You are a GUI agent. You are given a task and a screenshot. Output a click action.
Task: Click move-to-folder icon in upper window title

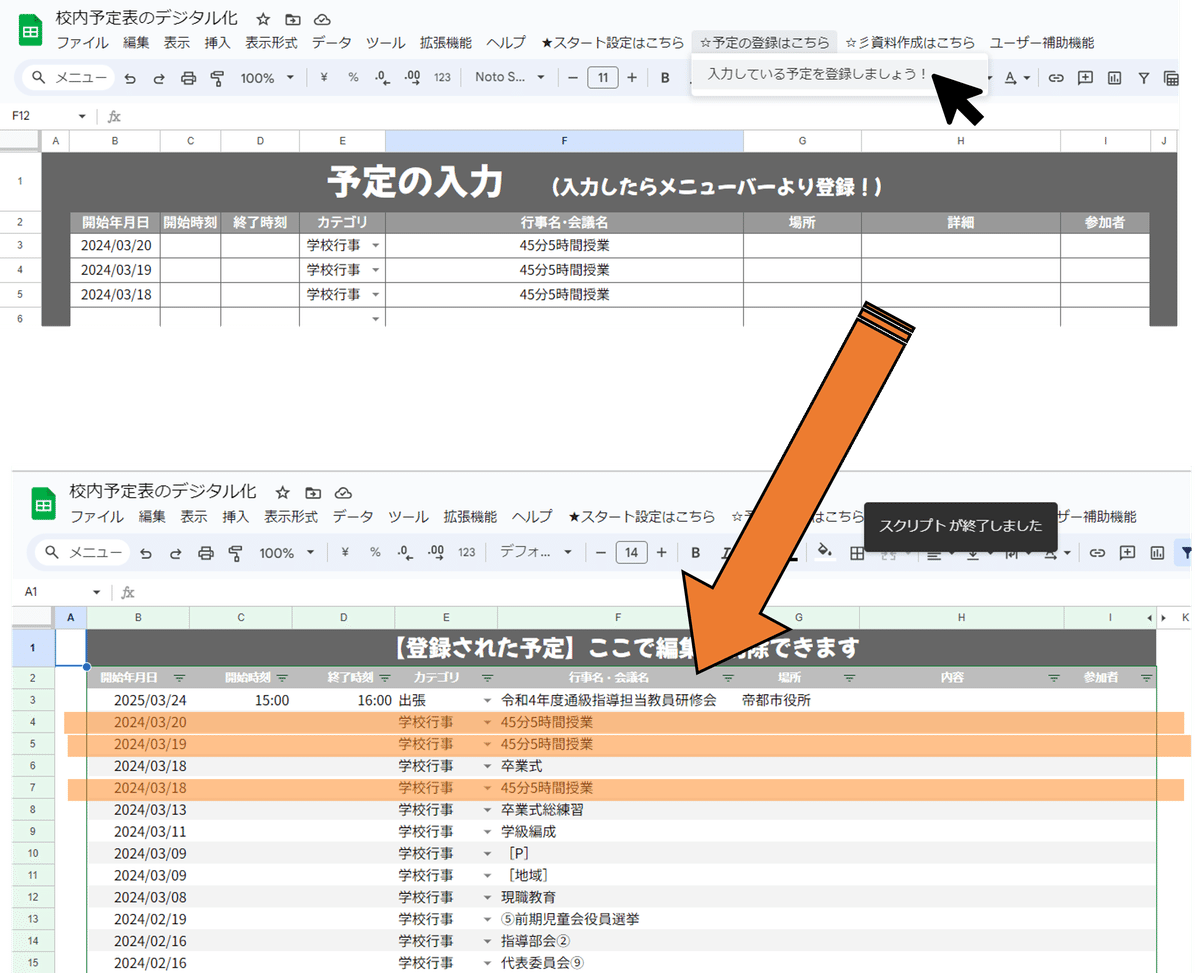coord(292,19)
